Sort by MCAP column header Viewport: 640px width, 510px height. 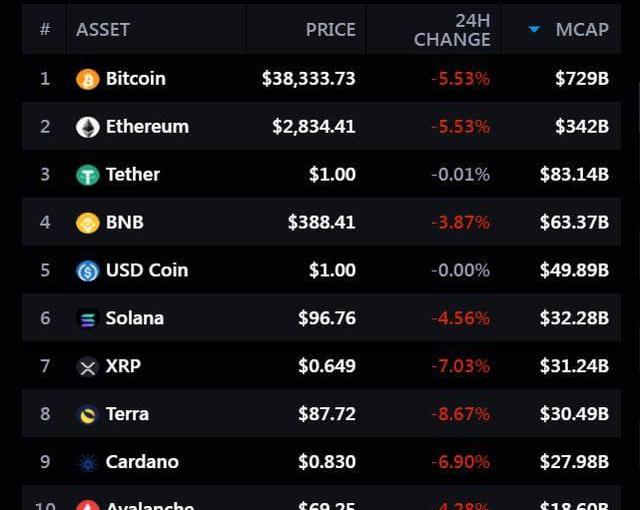pyautogui.click(x=582, y=29)
